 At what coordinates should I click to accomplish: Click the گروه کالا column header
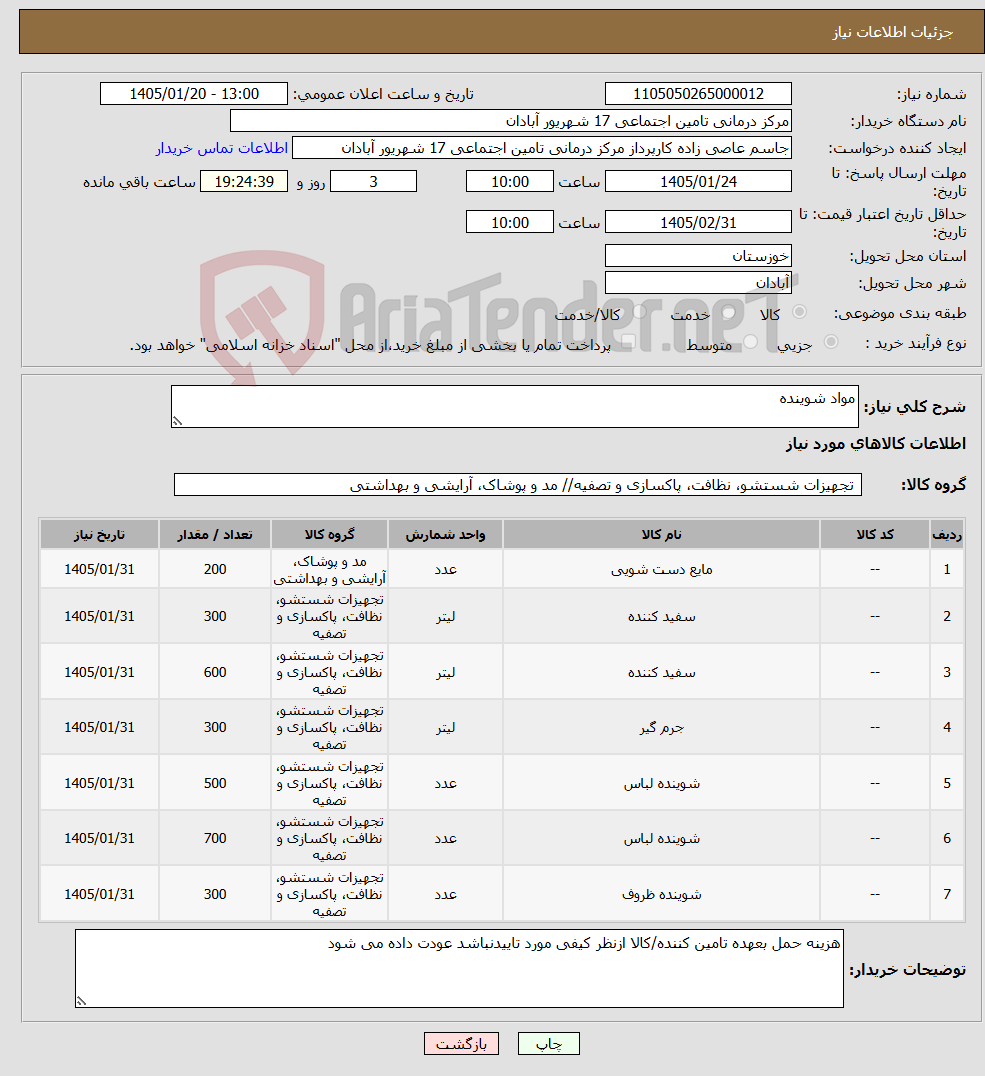[x=329, y=535]
